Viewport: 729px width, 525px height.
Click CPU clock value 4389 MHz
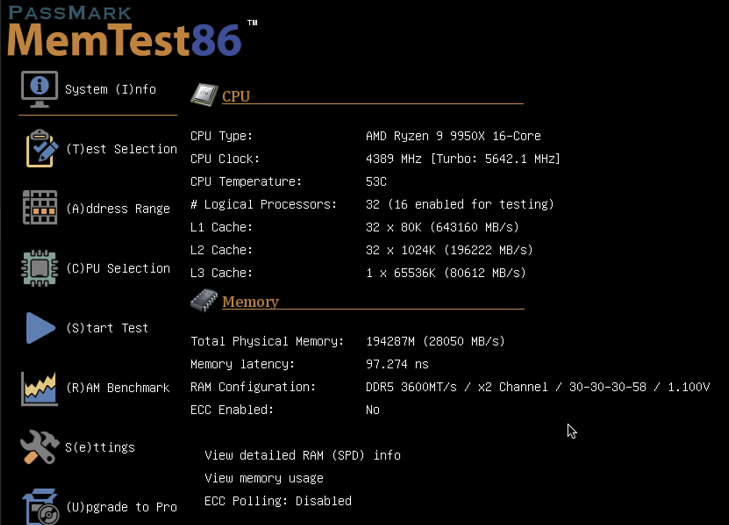tap(463, 159)
